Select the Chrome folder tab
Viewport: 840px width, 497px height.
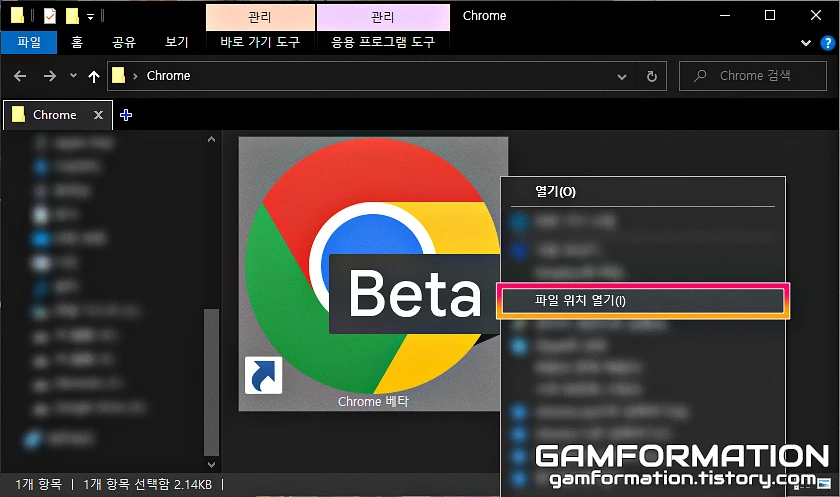(x=58, y=115)
